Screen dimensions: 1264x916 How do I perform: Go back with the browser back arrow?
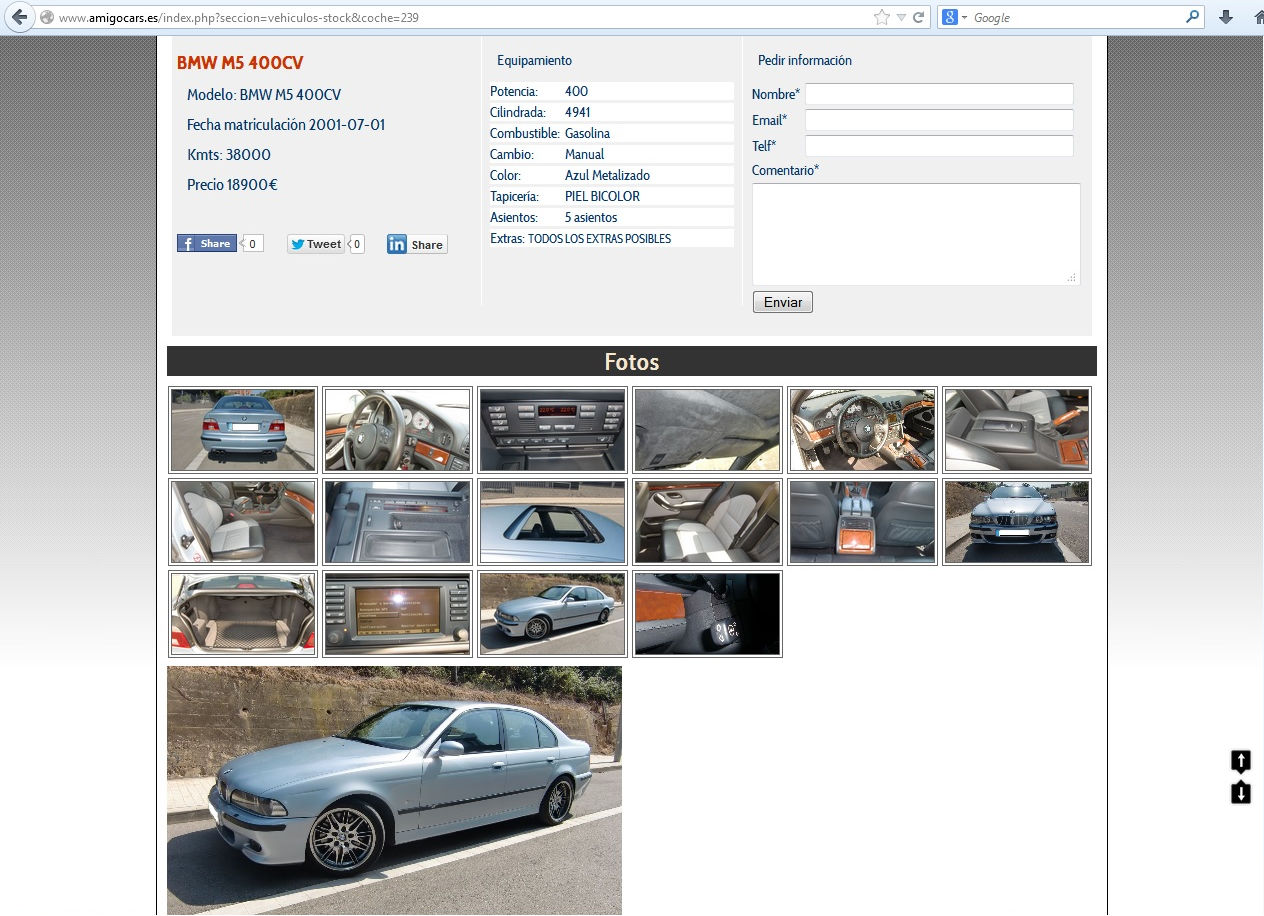point(20,17)
